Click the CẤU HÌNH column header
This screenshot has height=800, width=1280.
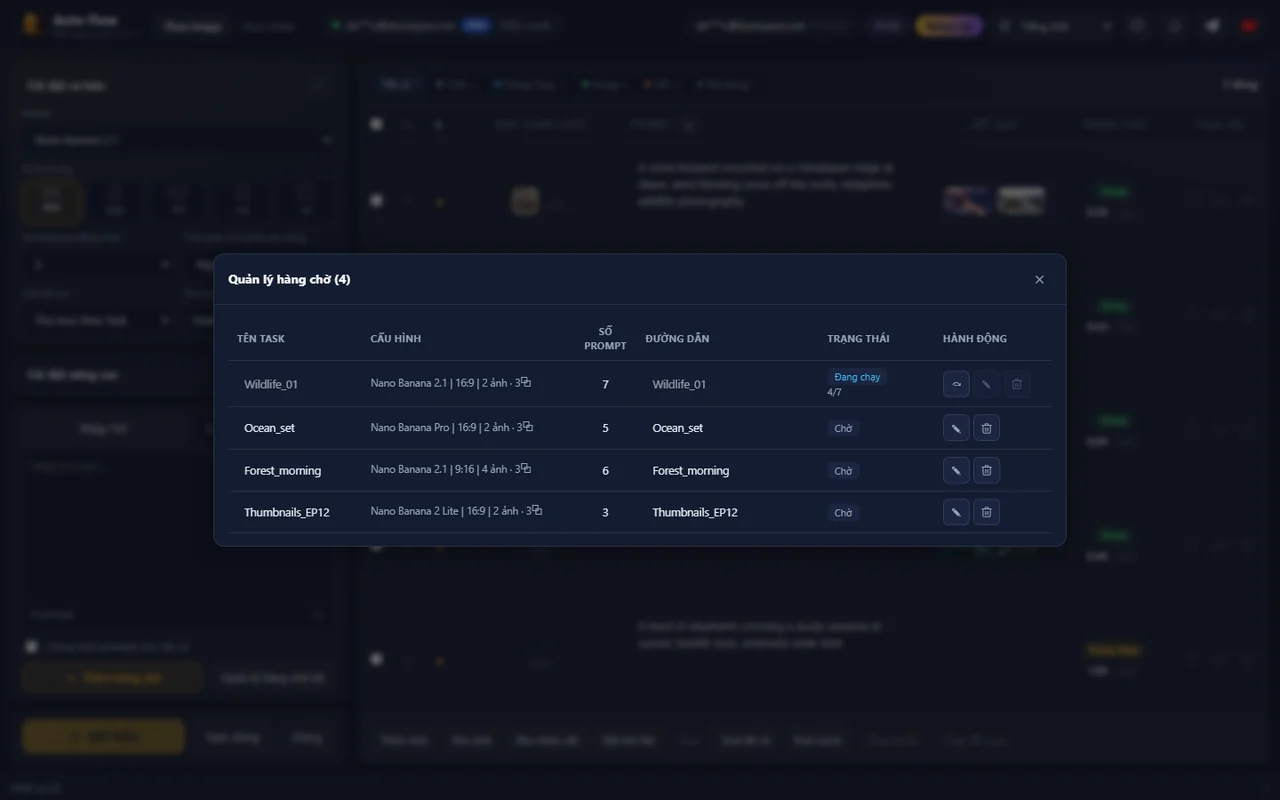pos(396,339)
